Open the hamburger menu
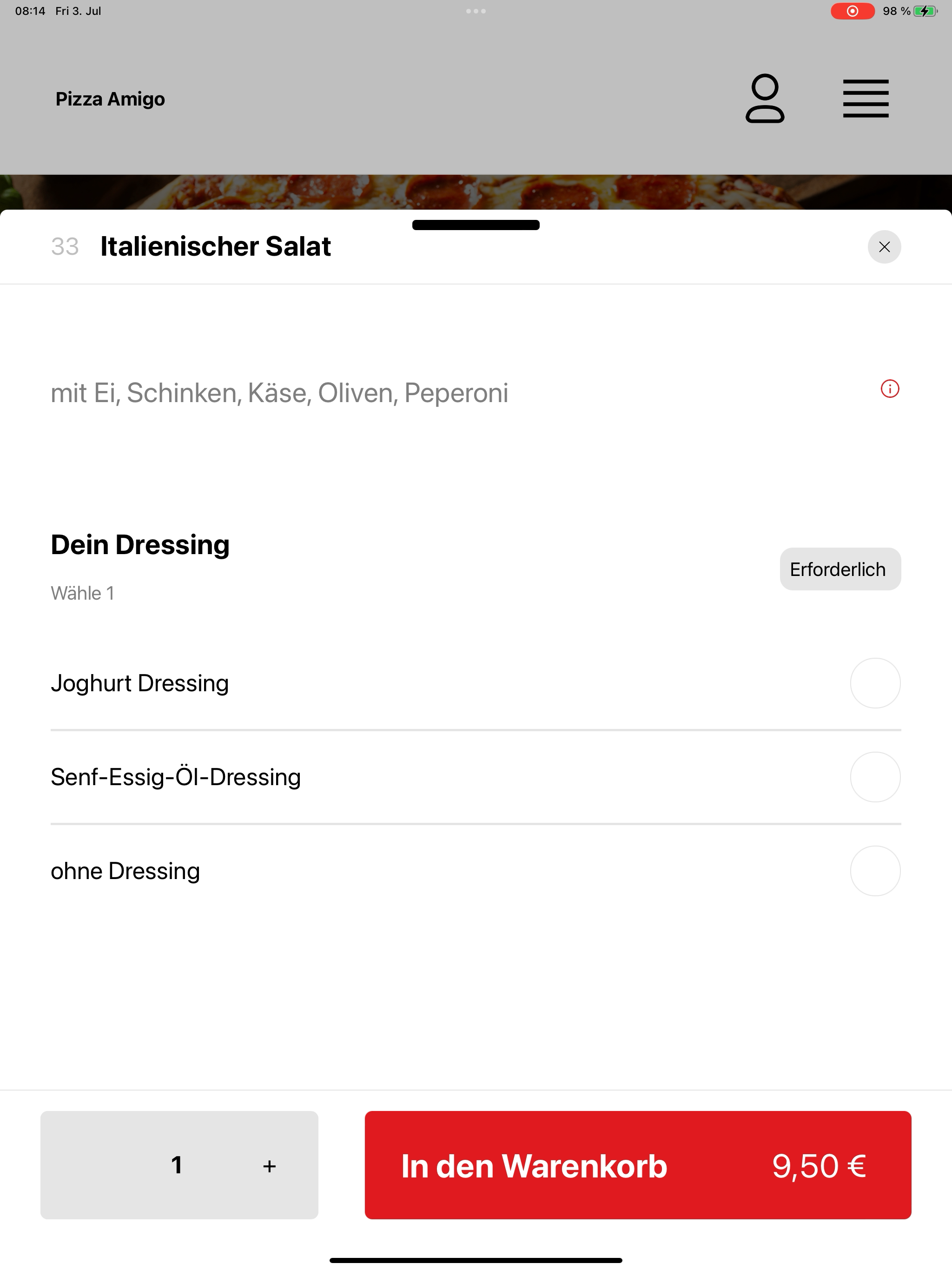The height and width of the screenshot is (1270, 952). pos(865,99)
